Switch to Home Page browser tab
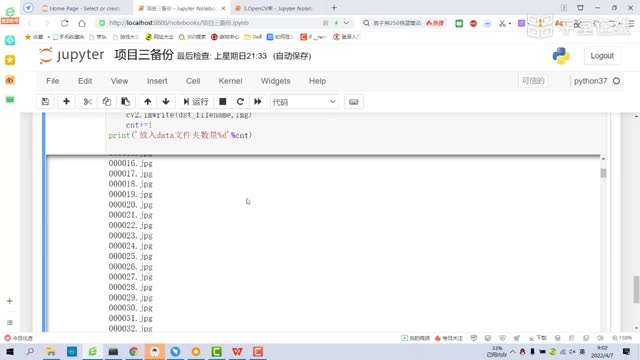This screenshot has width=640, height=360. [84, 8]
